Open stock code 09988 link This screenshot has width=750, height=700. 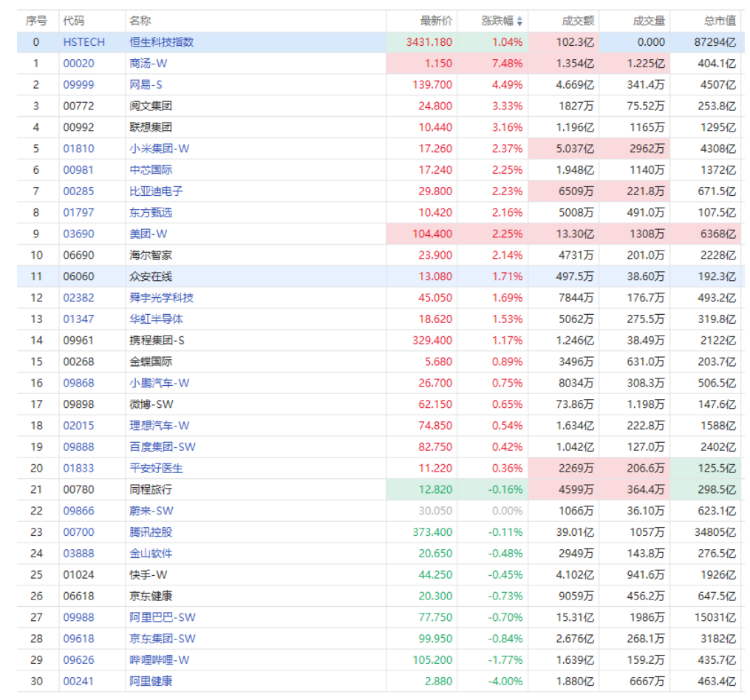tap(78, 617)
